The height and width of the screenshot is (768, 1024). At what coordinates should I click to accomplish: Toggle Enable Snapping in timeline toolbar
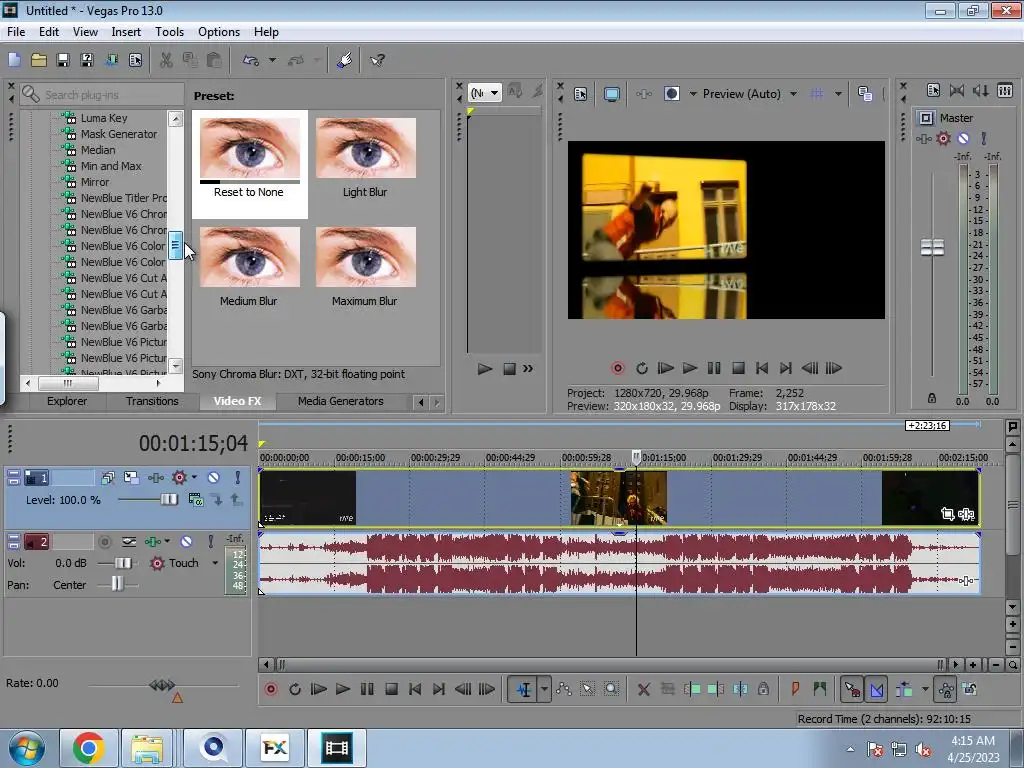click(x=852, y=689)
